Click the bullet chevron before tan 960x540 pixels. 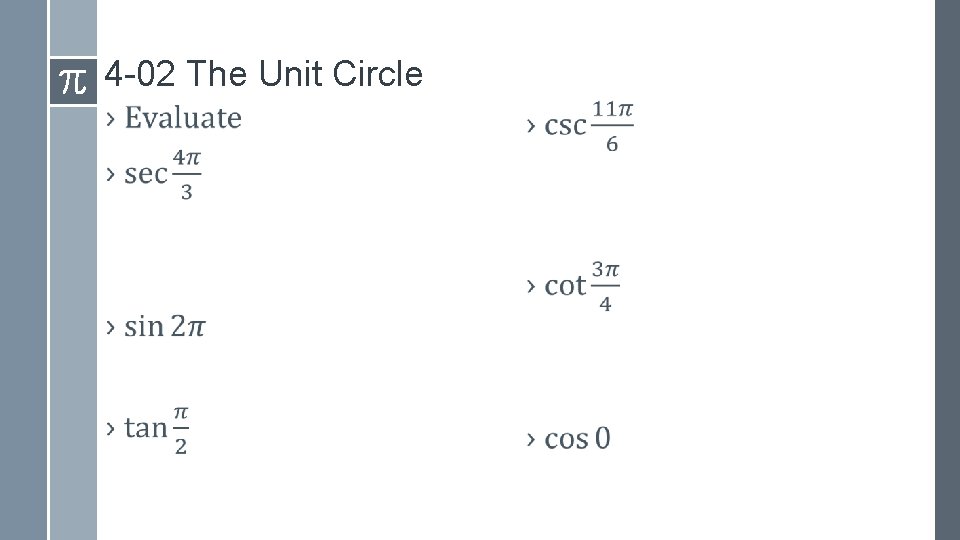pyautogui.click(x=110, y=429)
